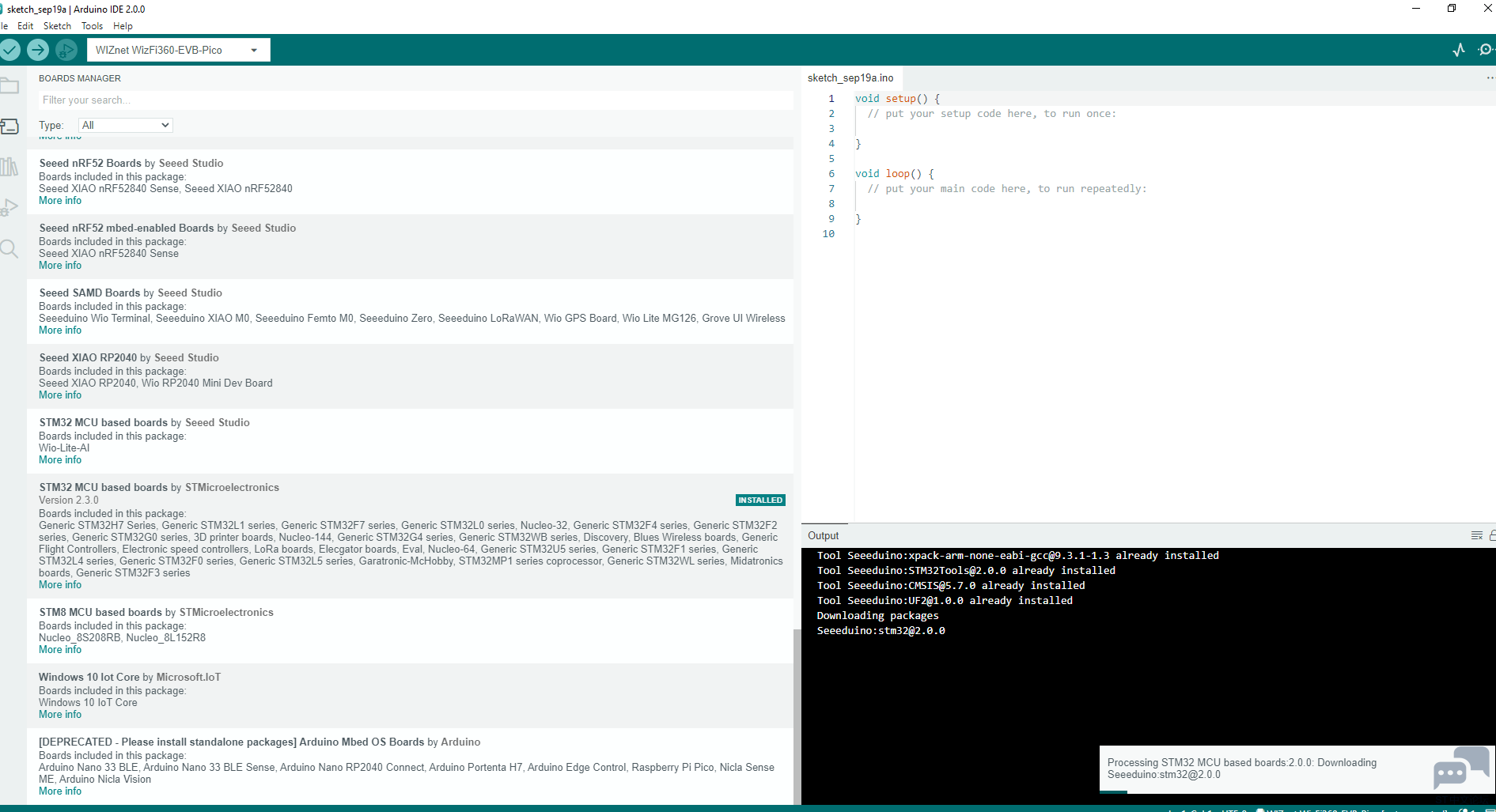Click the Verify sketch checkmark button
Viewport: 1496px width, 812px height.
pos(9,50)
